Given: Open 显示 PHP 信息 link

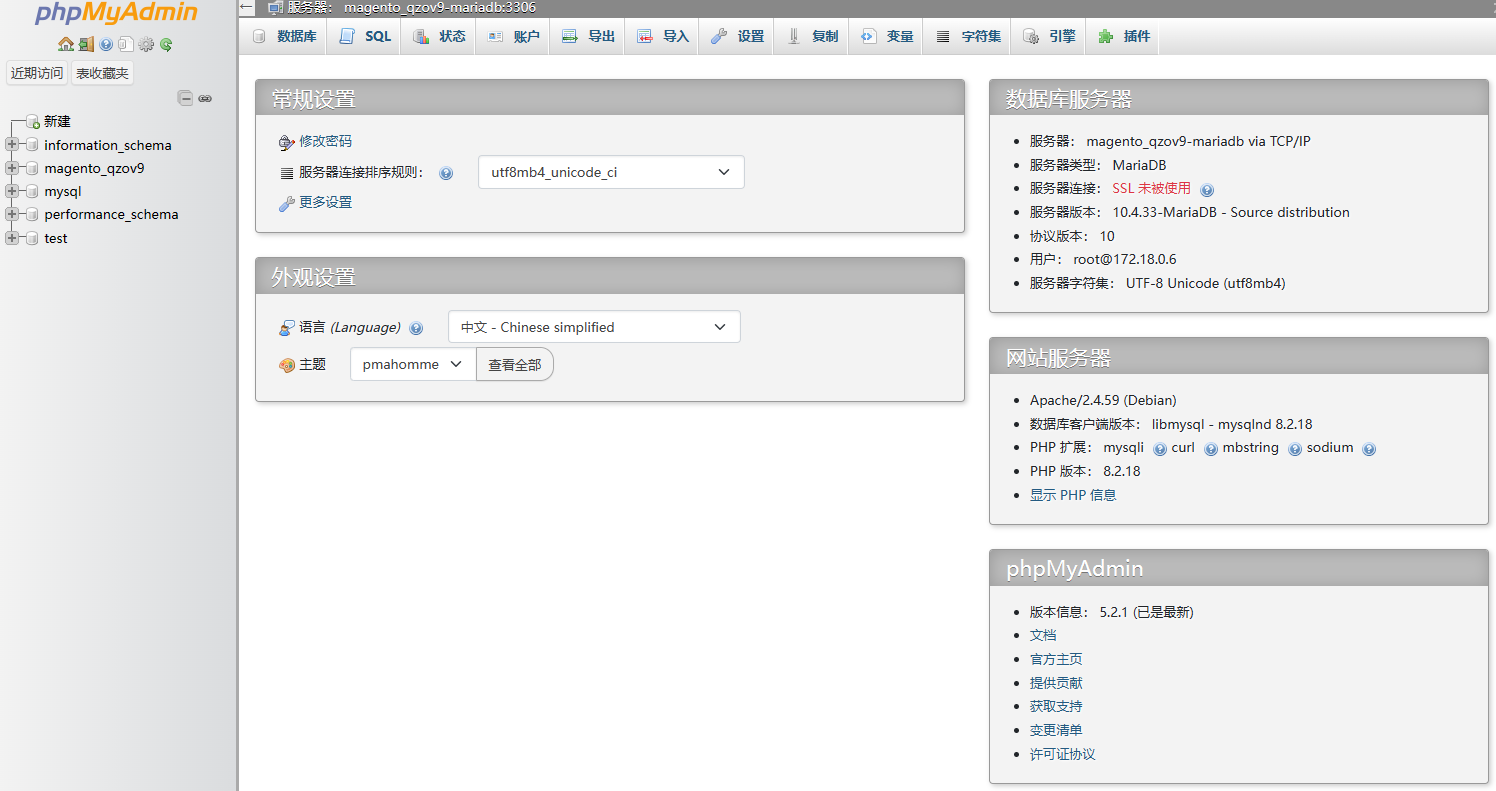Looking at the screenshot, I should [1072, 494].
